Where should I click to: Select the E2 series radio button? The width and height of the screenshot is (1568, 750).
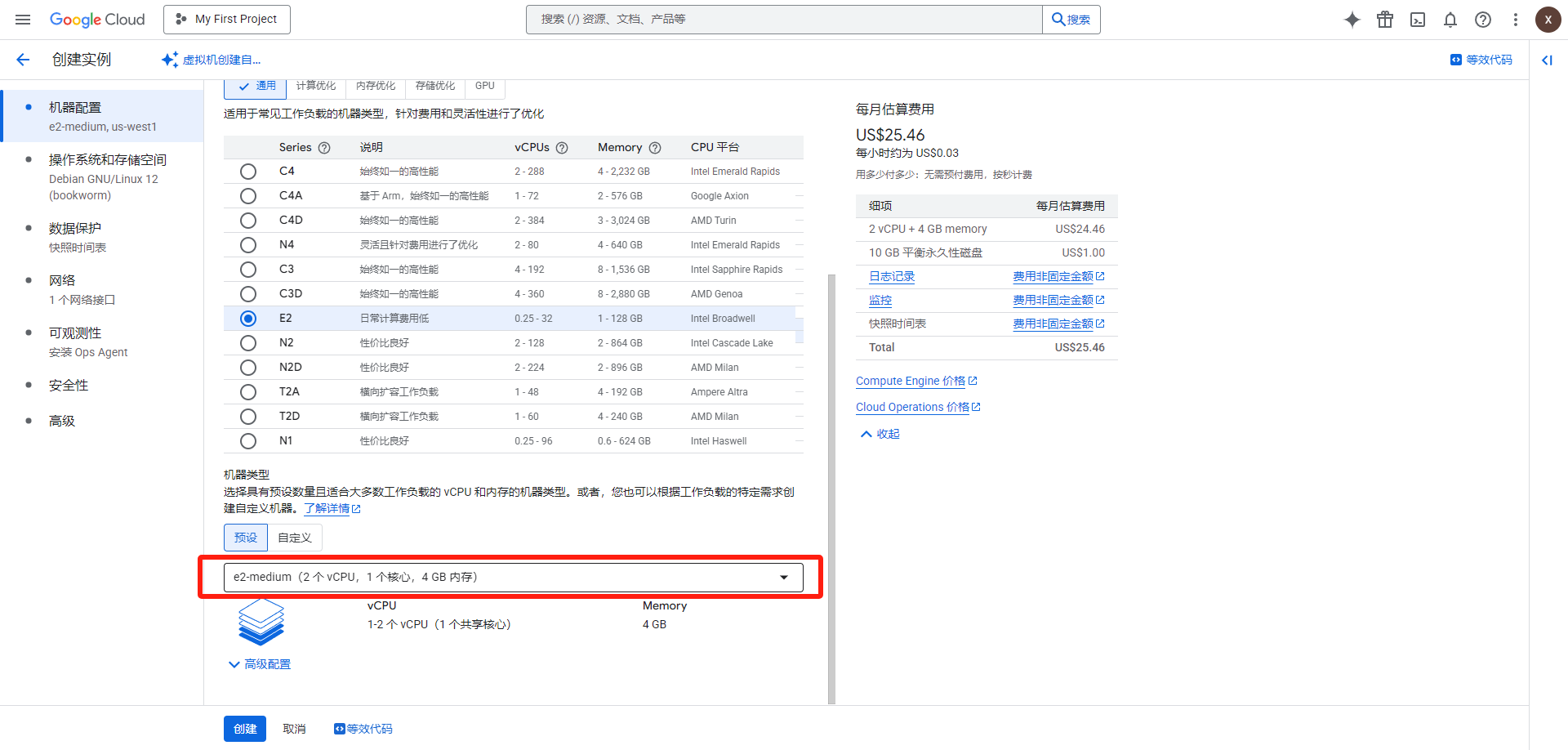(248, 319)
